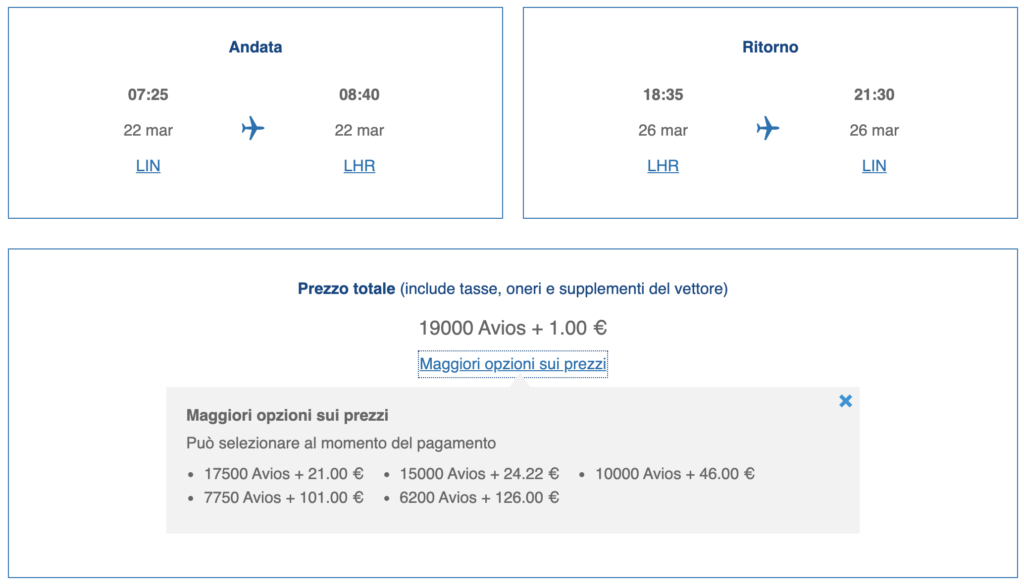Image resolution: width=1024 pixels, height=585 pixels.
Task: Click the airplane icon in the Ritorno box
Action: click(x=768, y=128)
